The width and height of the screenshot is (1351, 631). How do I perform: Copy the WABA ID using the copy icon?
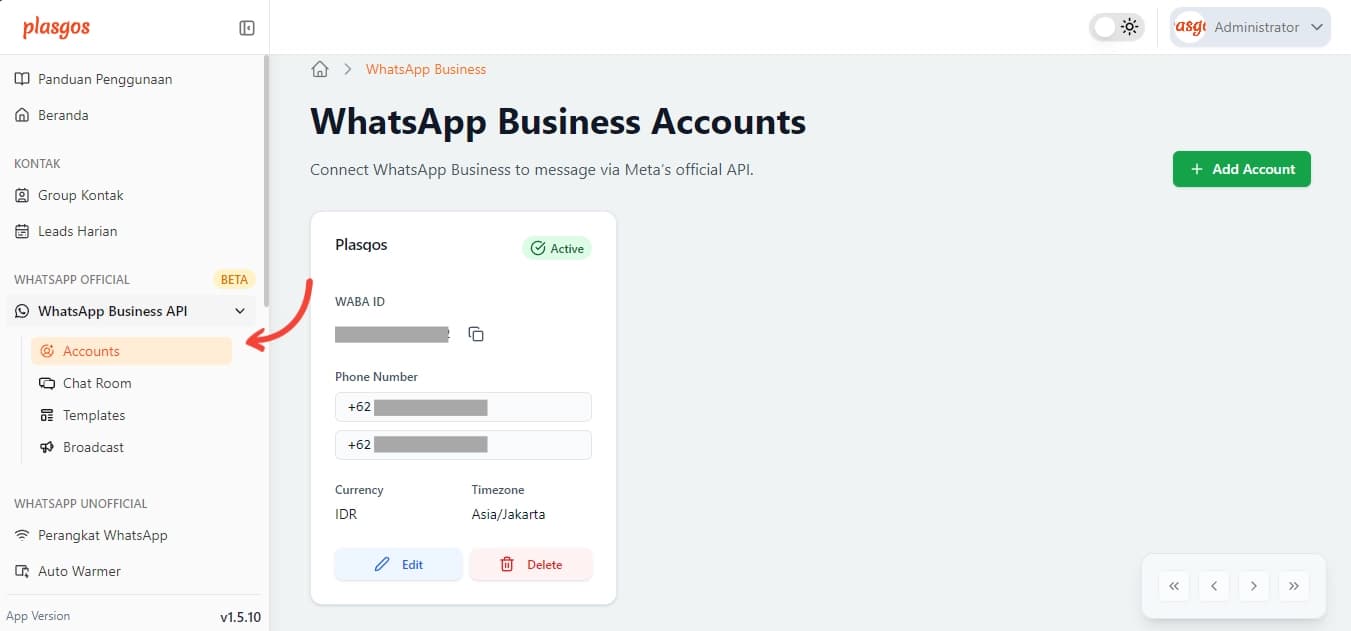pyautogui.click(x=476, y=334)
